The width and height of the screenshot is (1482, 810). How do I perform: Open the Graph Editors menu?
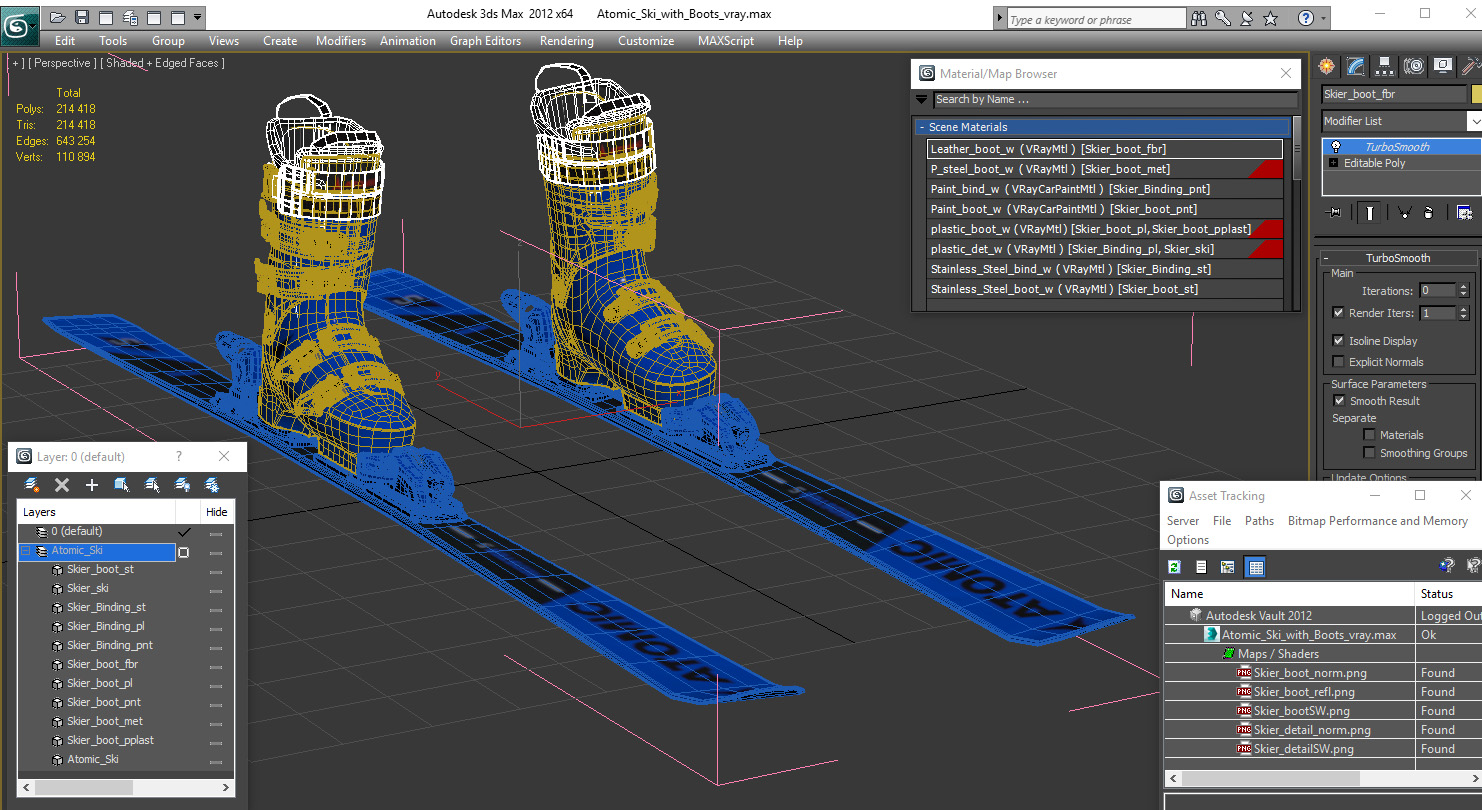485,41
